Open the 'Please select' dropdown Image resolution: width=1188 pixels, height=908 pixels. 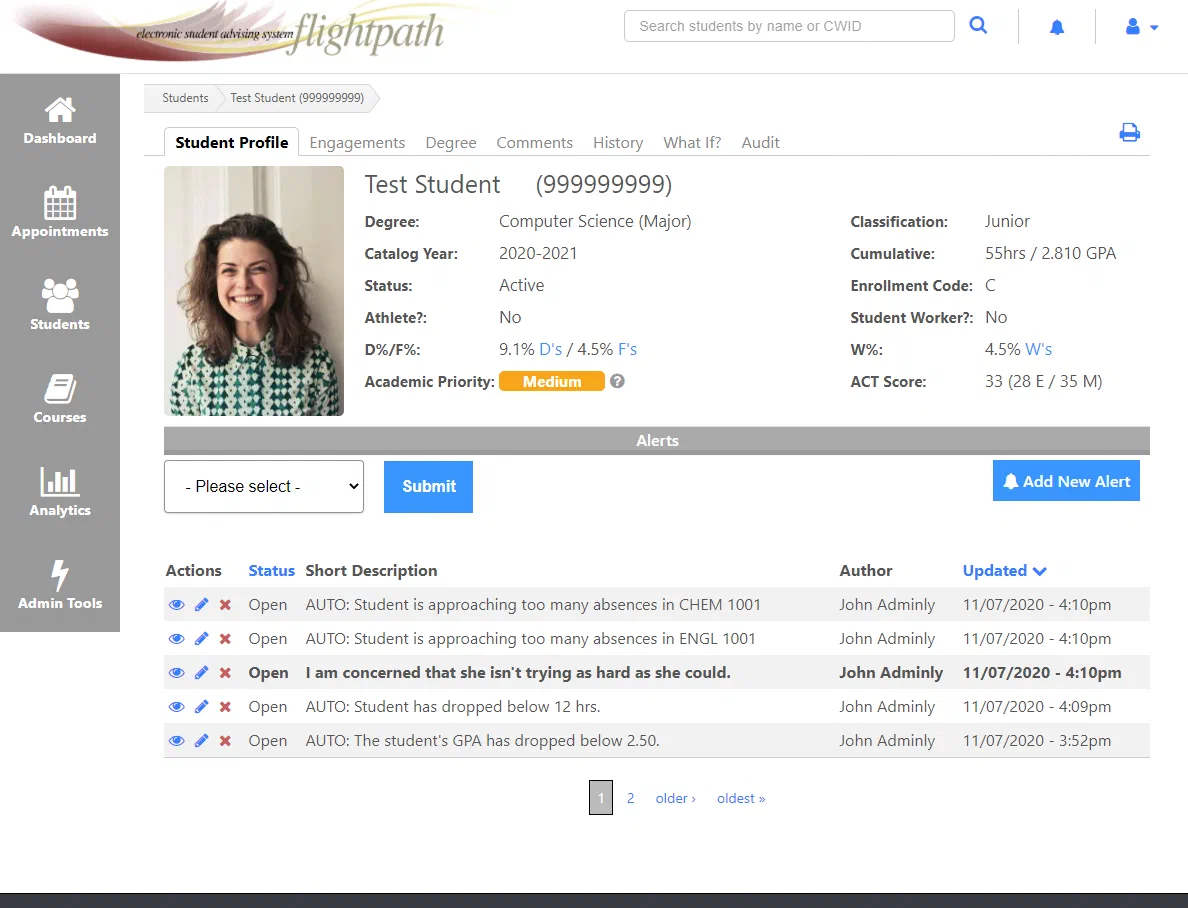click(x=264, y=487)
